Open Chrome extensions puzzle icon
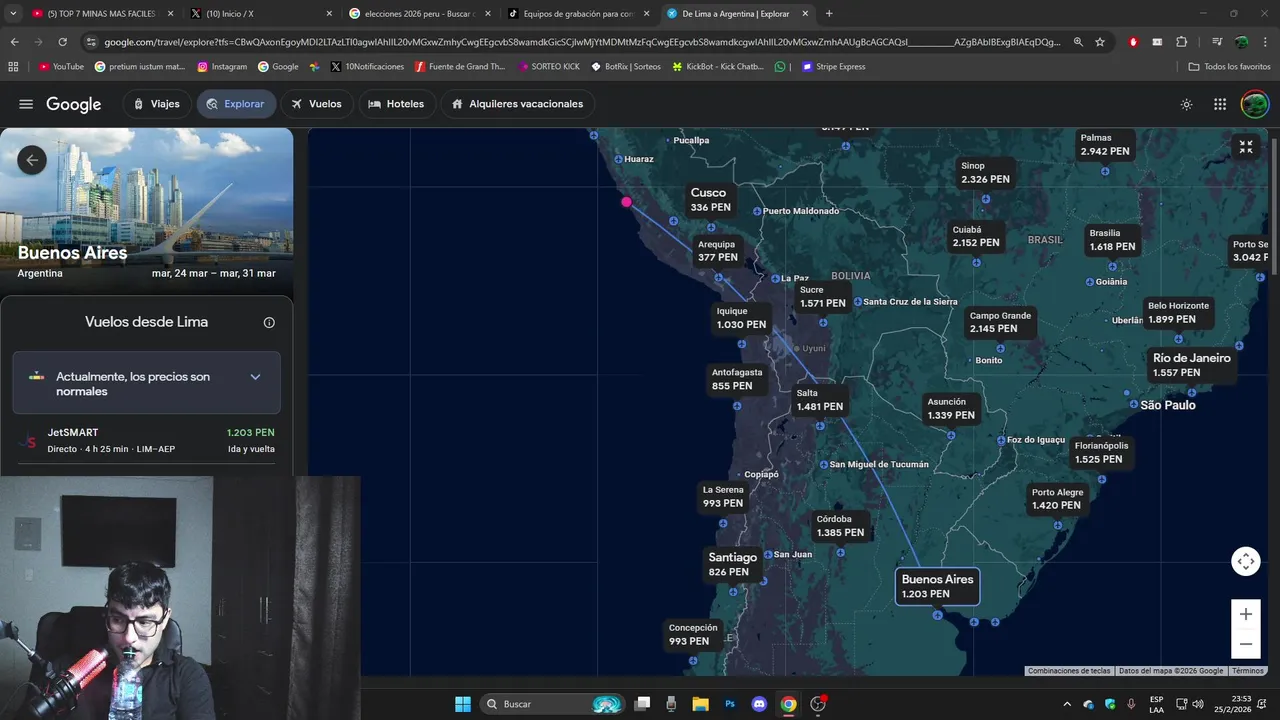Image resolution: width=1280 pixels, height=720 pixels. tap(1182, 42)
